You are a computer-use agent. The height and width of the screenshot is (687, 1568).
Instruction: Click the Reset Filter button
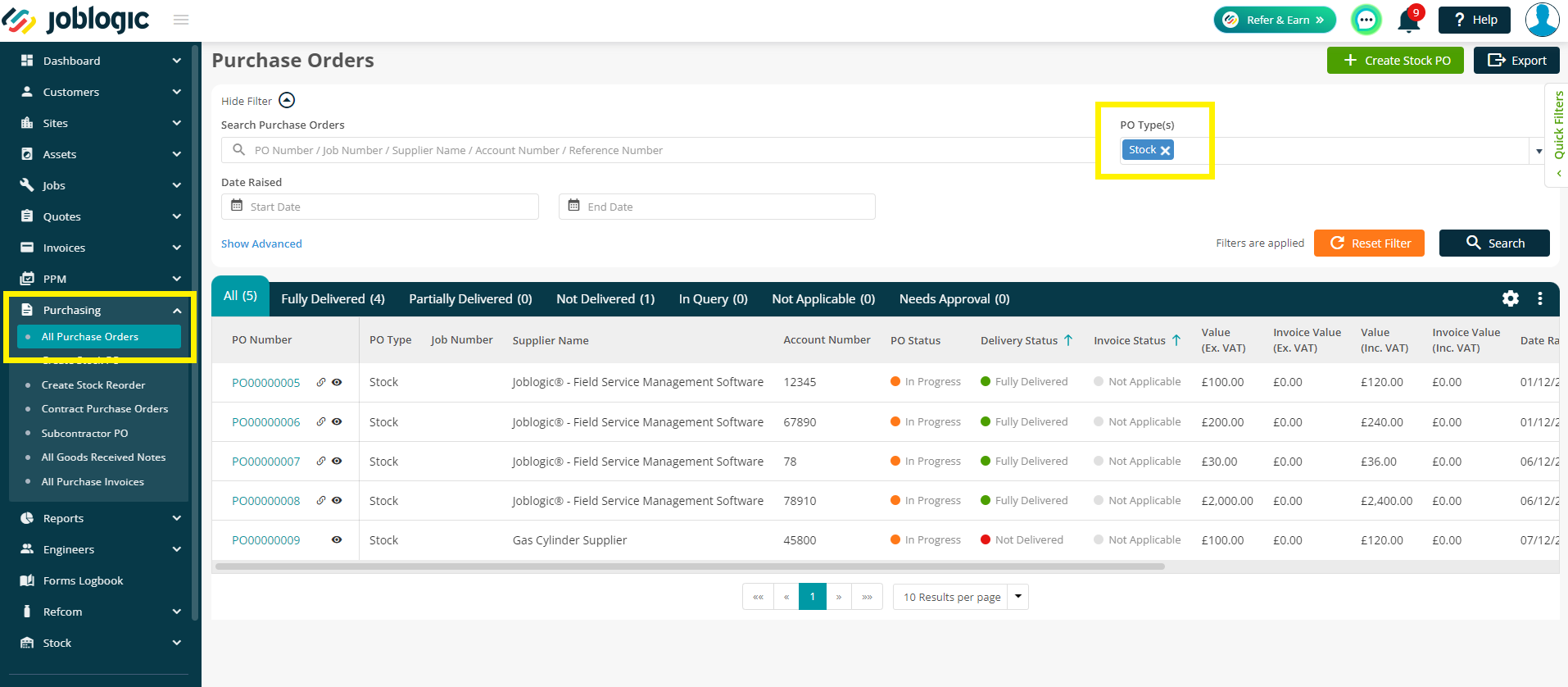coord(1369,243)
